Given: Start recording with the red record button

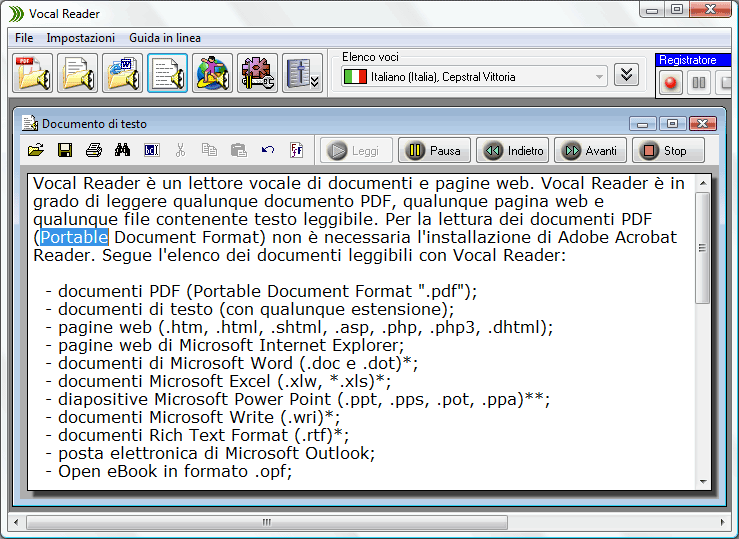Looking at the screenshot, I should pyautogui.click(x=670, y=83).
